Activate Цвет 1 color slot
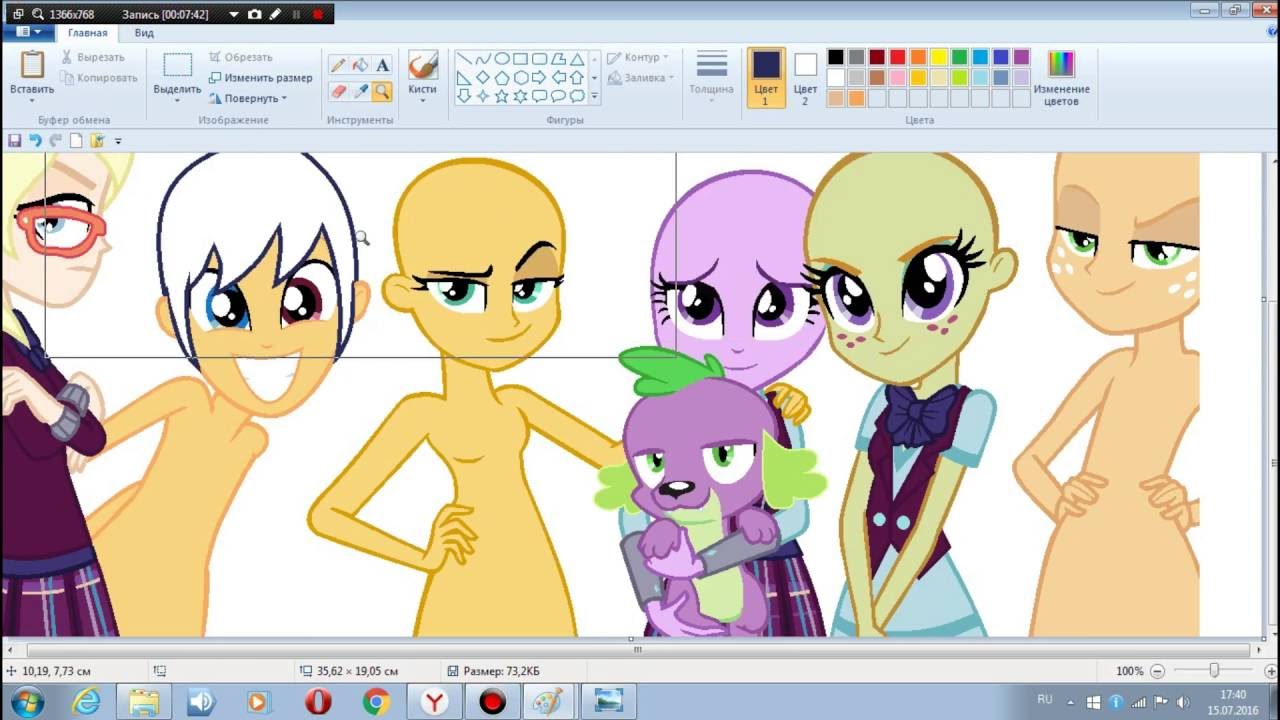Viewport: 1280px width, 720px height. point(766,76)
